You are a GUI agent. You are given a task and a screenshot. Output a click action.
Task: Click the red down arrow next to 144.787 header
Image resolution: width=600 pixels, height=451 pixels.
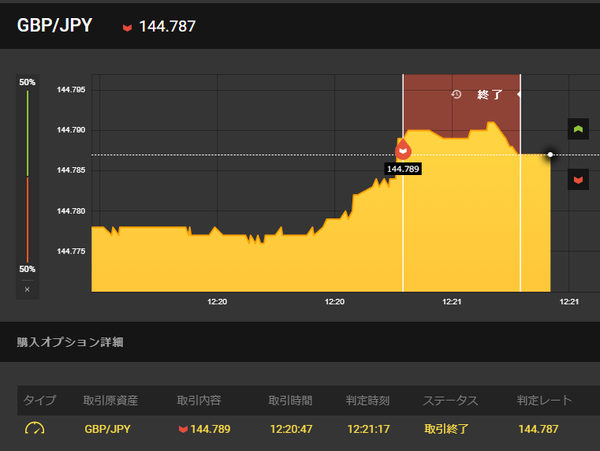coord(127,28)
